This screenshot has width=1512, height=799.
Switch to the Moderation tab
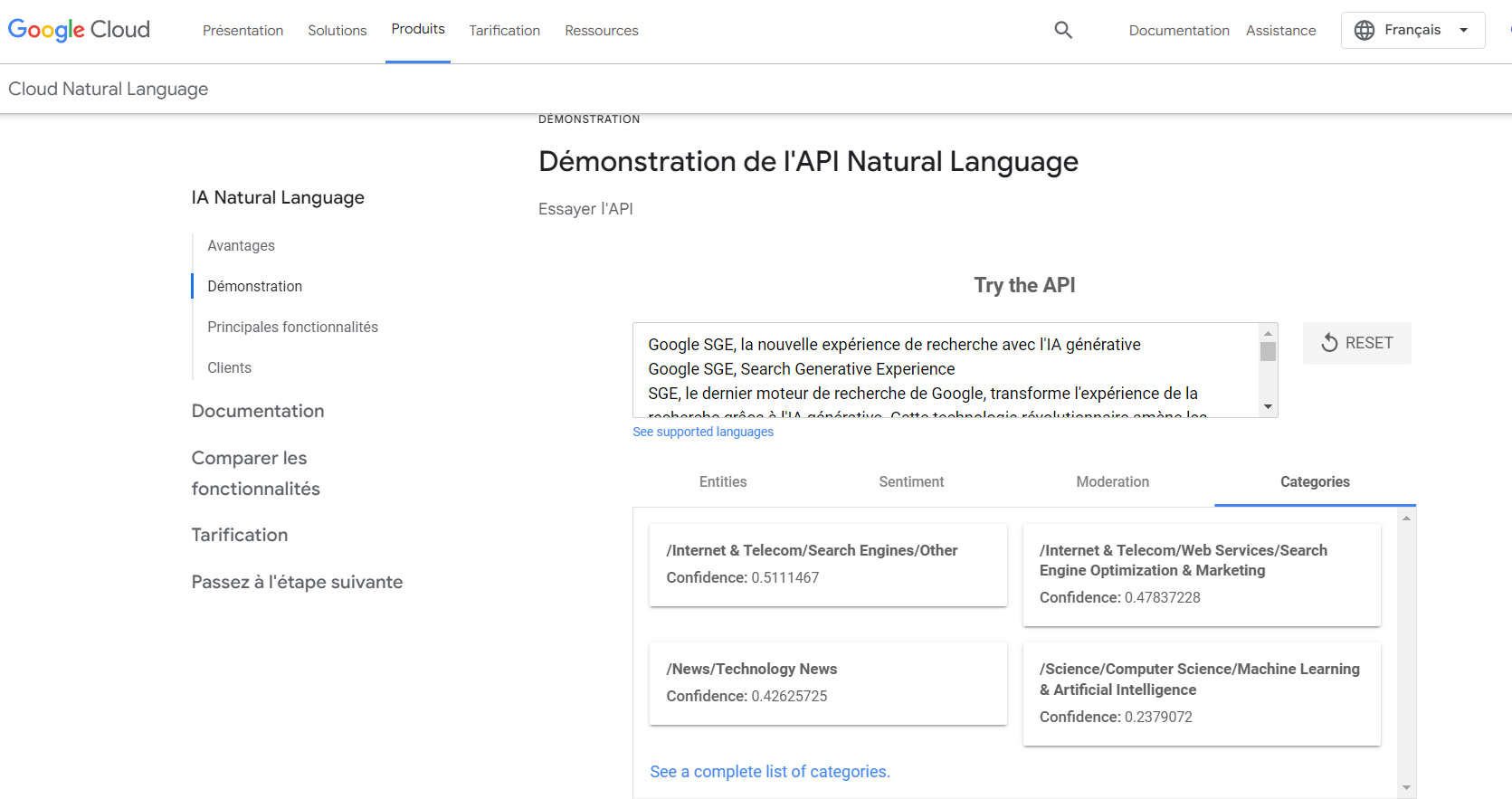(1113, 482)
